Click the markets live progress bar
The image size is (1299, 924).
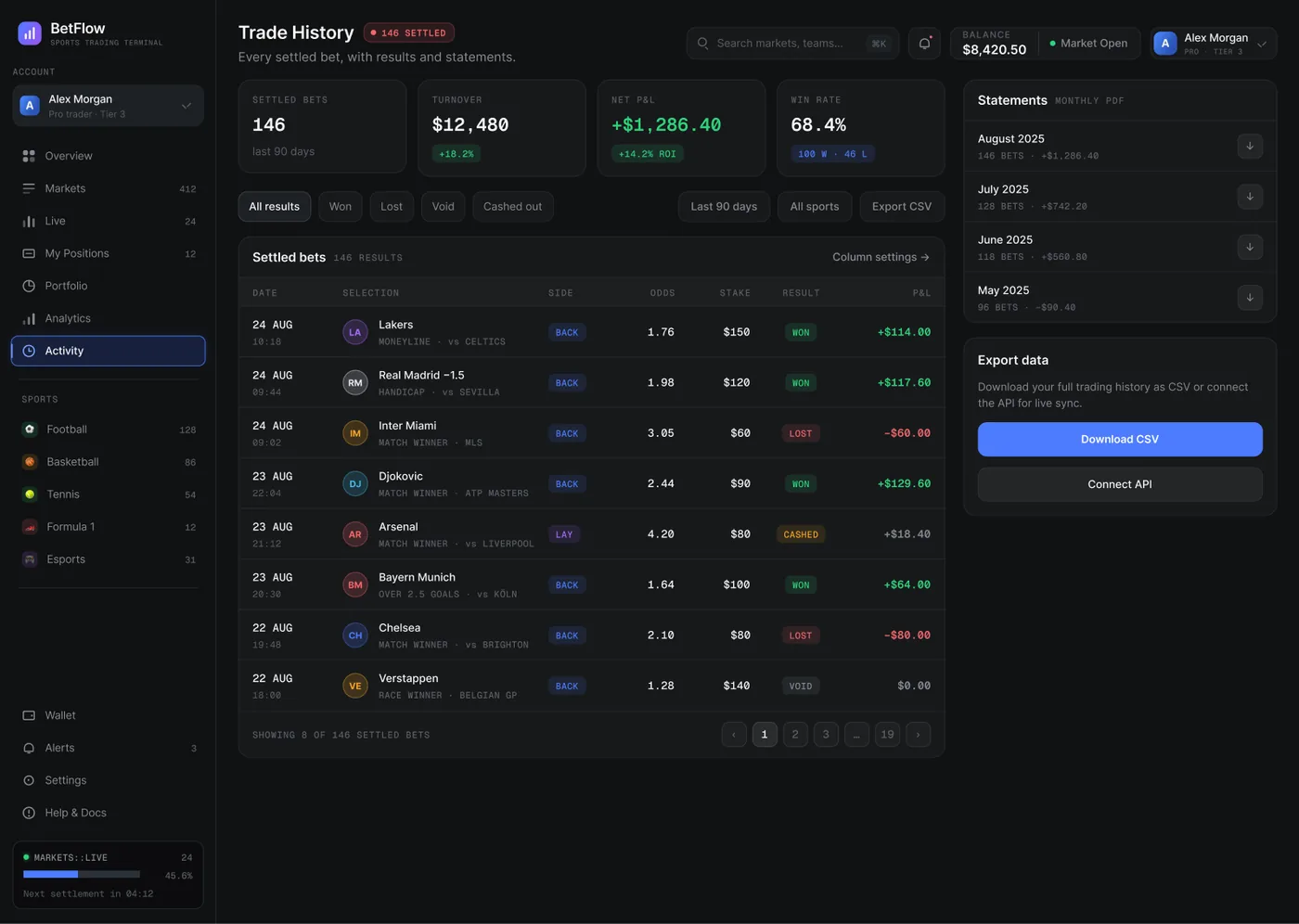pyautogui.click(x=82, y=875)
